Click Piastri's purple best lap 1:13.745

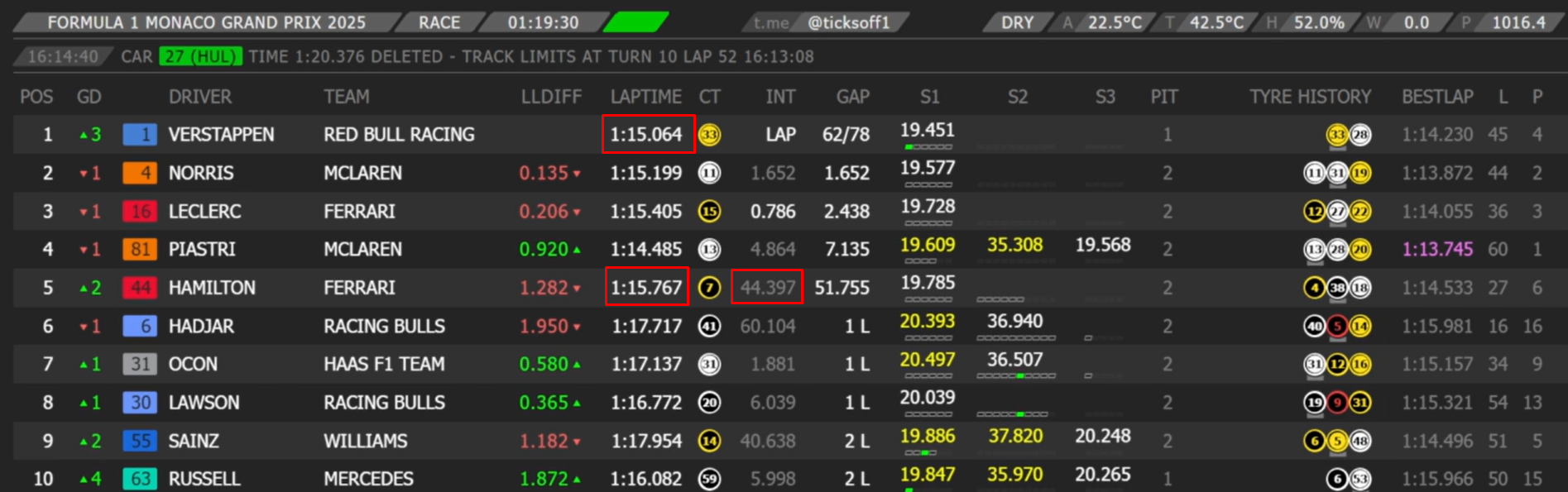click(x=1437, y=250)
